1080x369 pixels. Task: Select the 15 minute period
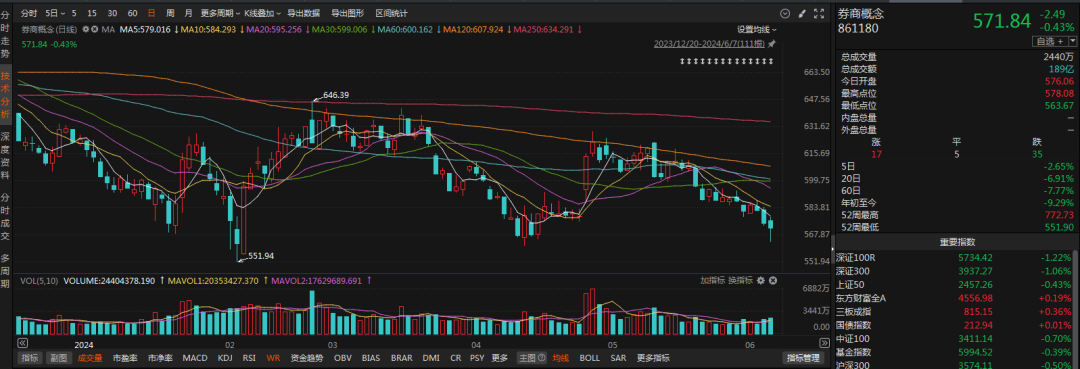coord(92,13)
